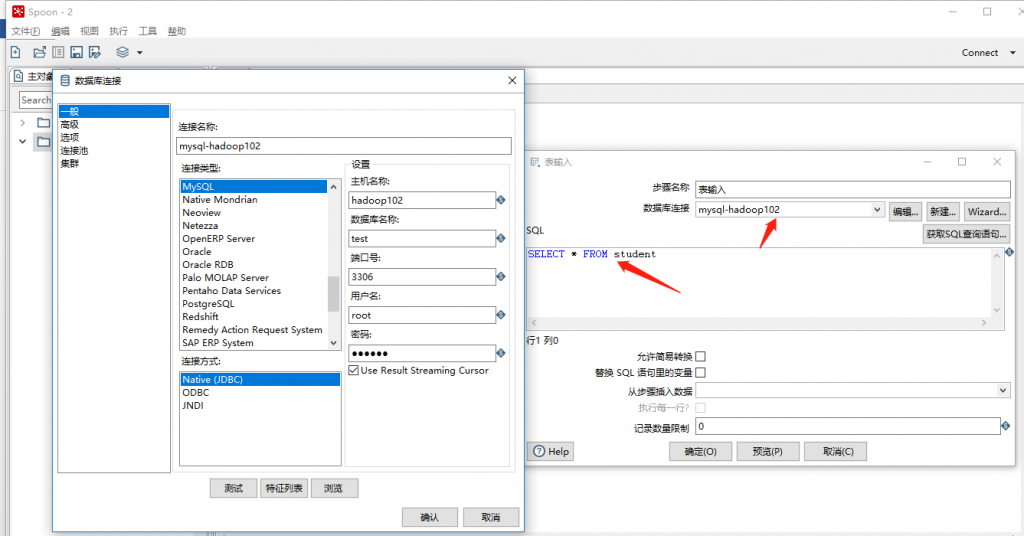Click scroll-down arrow of connection type list
Image resolution: width=1024 pixels, height=536 pixels.
[x=334, y=343]
